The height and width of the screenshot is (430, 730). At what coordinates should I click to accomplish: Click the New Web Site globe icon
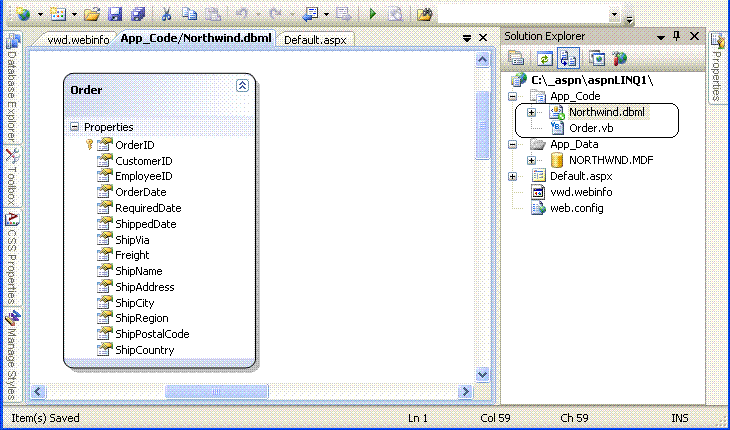23,14
